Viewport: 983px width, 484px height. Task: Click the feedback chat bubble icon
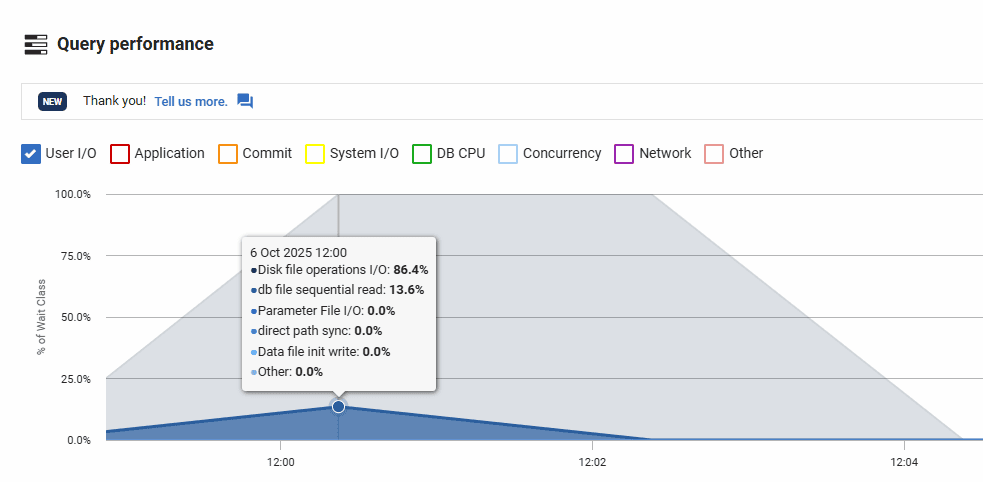245,101
